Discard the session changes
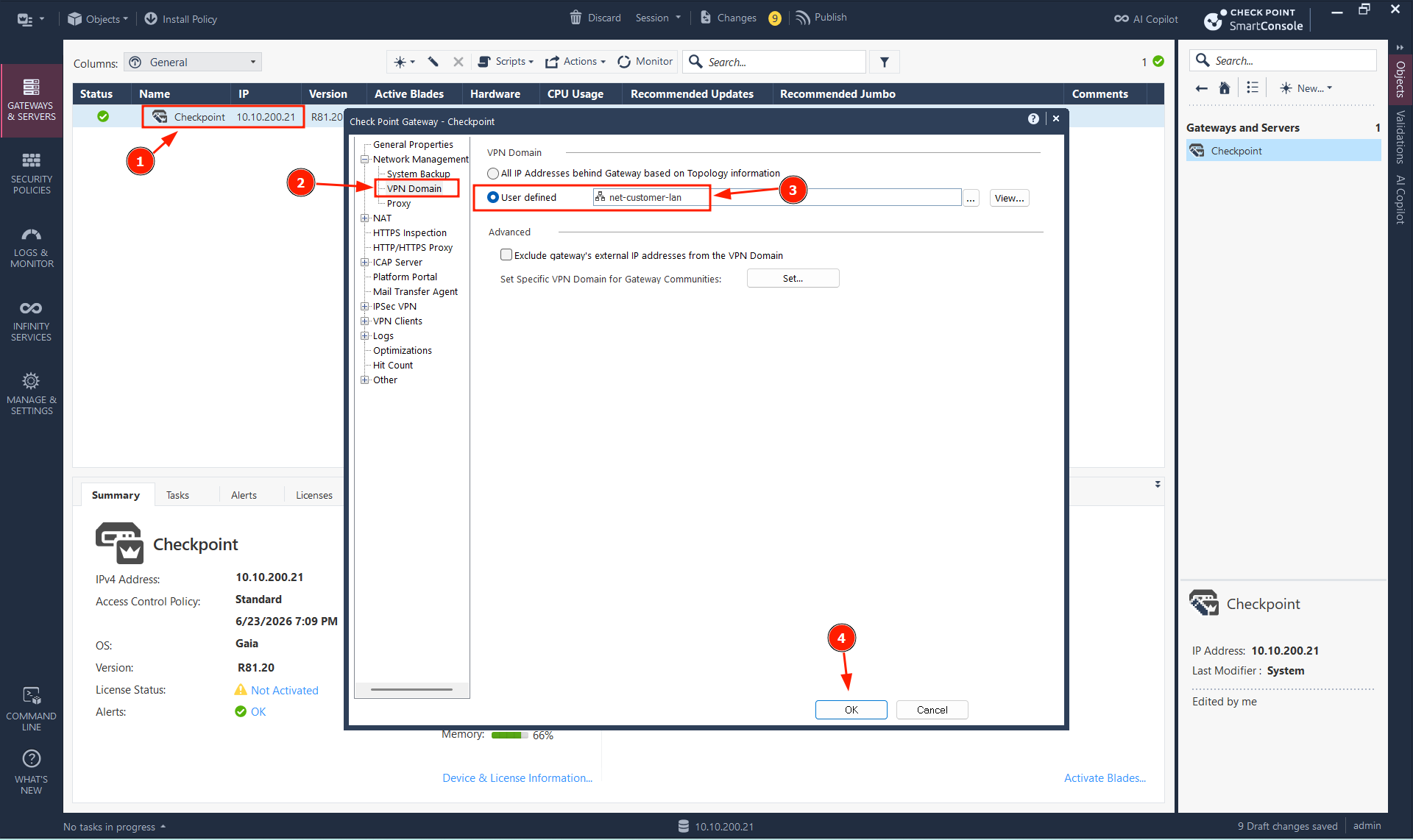The width and height of the screenshot is (1413, 840). click(595, 18)
